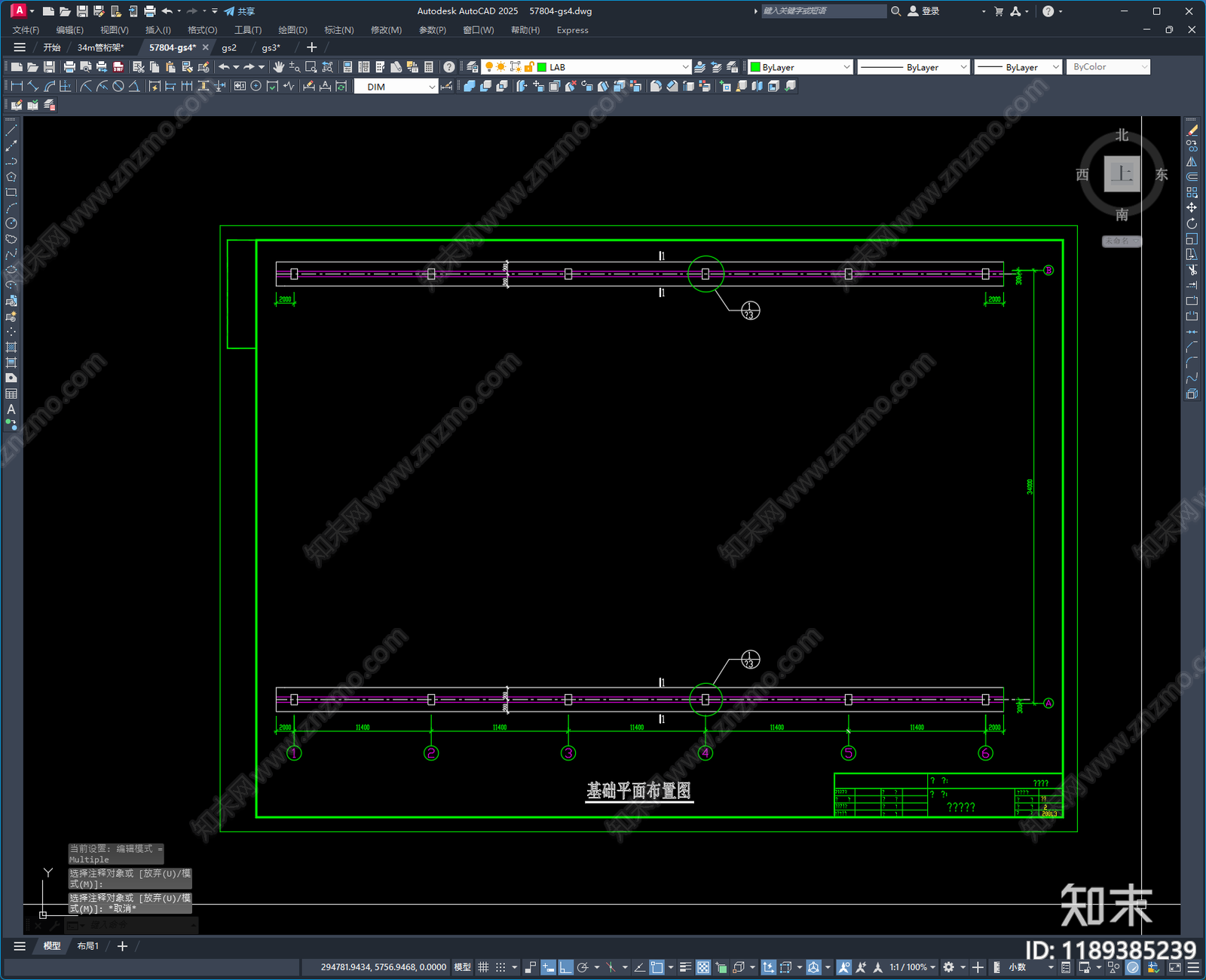The width and height of the screenshot is (1206, 980).
Task: Click the Plot/Print icon in standard toolbar
Action: coord(69,67)
